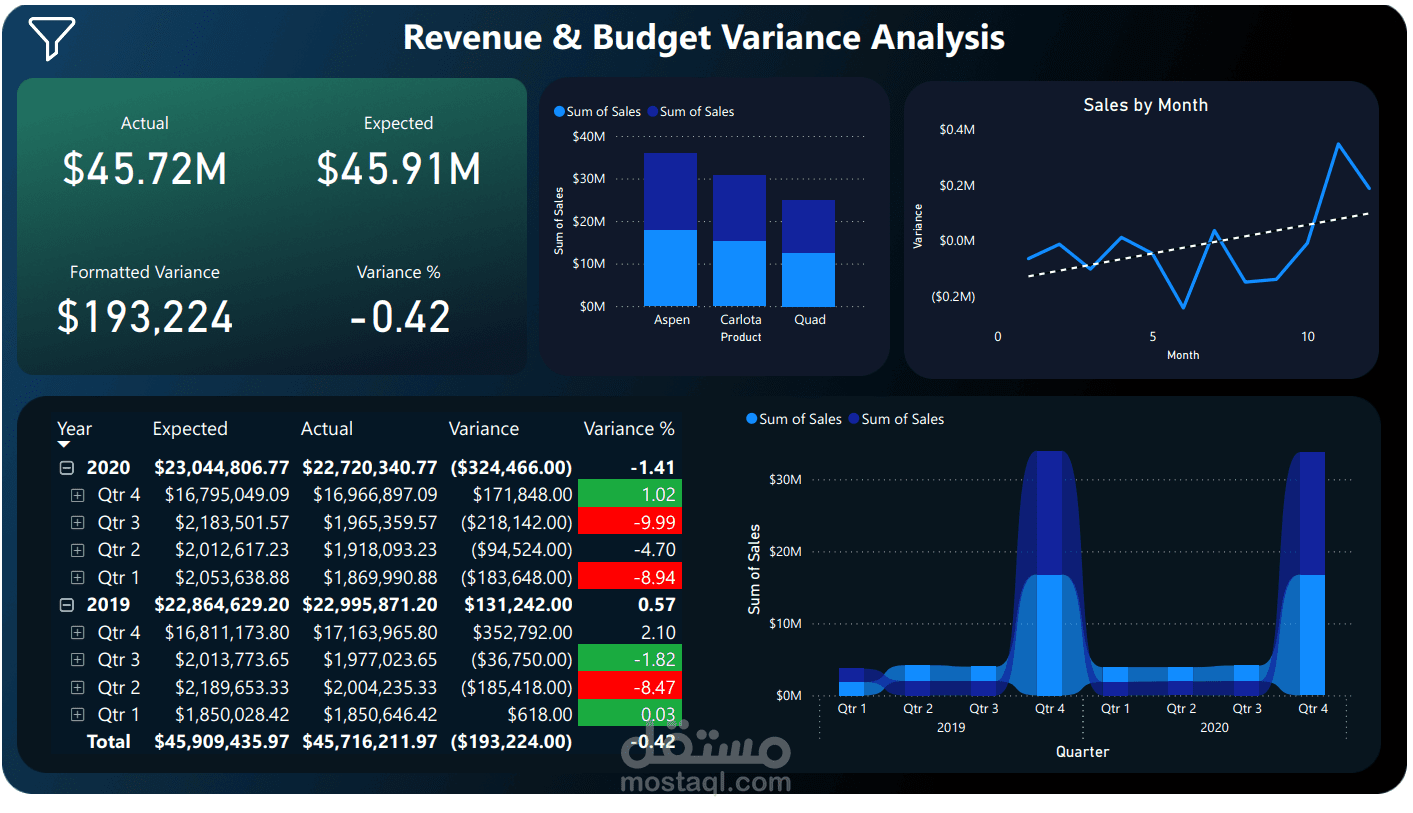1413x813 pixels.
Task: Collapse the 2020 year group in the table
Action: pyautogui.click(x=66, y=467)
